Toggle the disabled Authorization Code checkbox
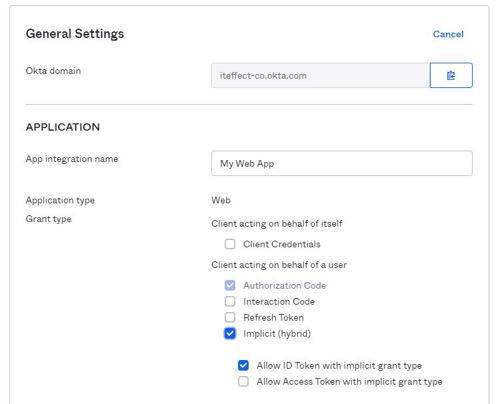The image size is (500, 404). pos(230,285)
